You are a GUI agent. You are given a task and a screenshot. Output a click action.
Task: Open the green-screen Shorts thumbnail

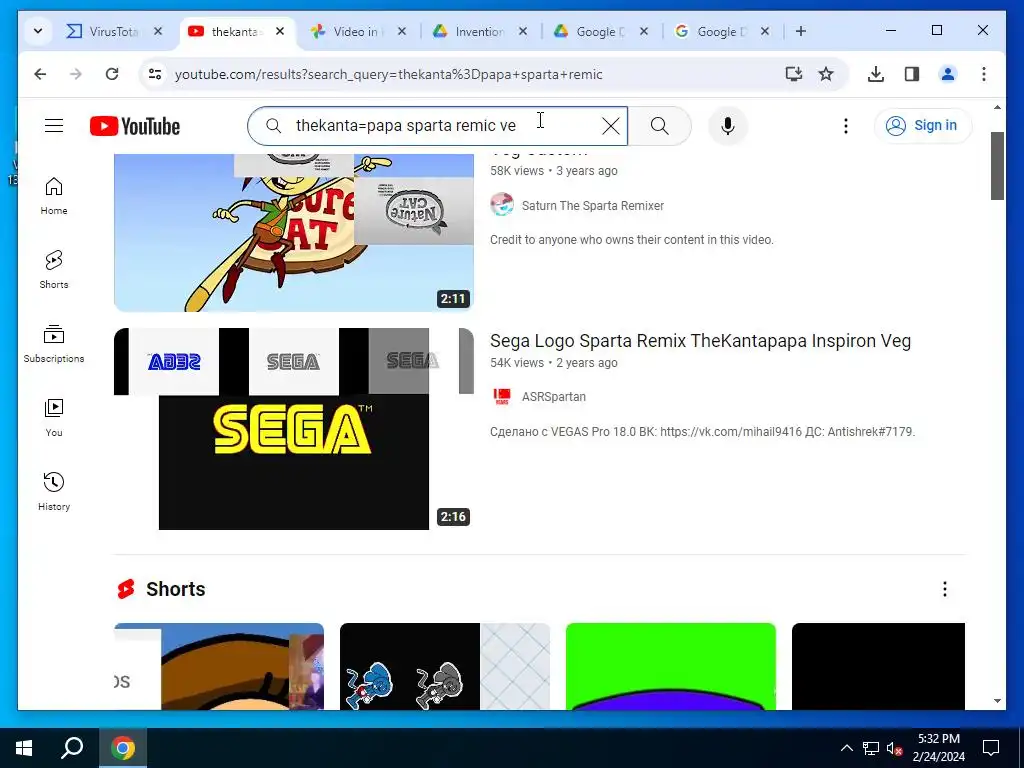(x=671, y=666)
